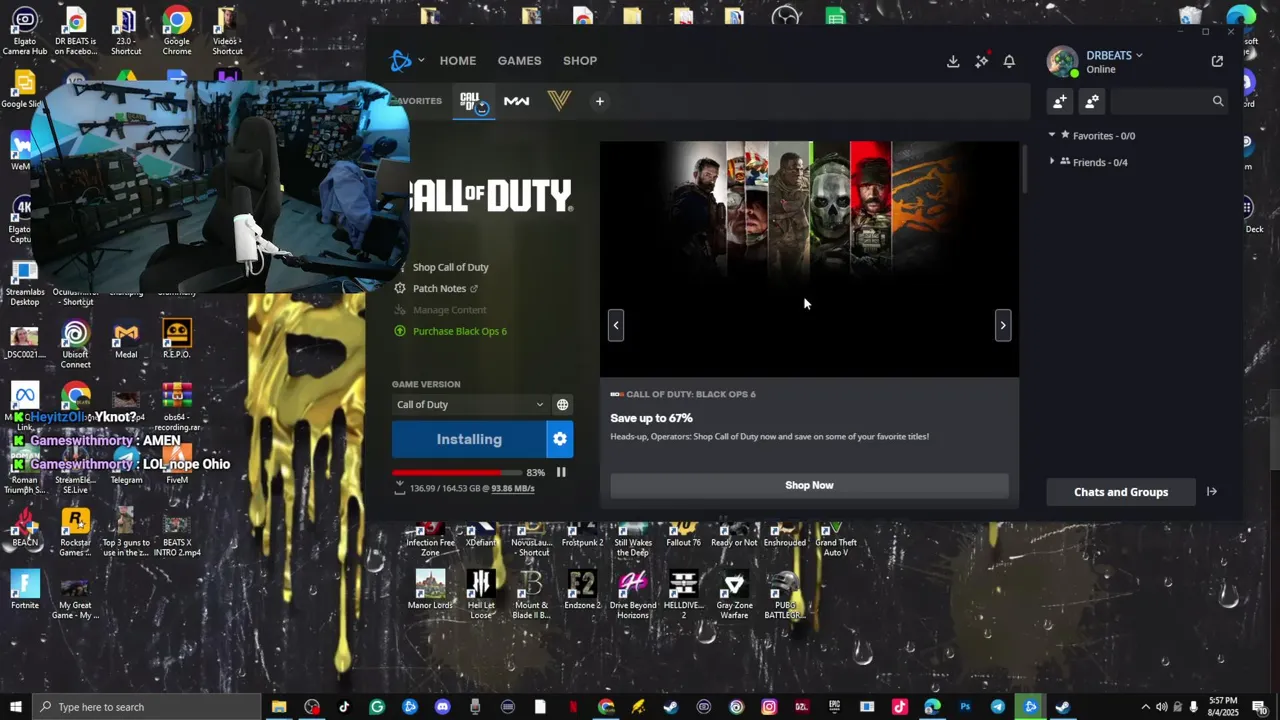Click the Windows Start button
Screen dimensions: 1280x720
point(16,707)
